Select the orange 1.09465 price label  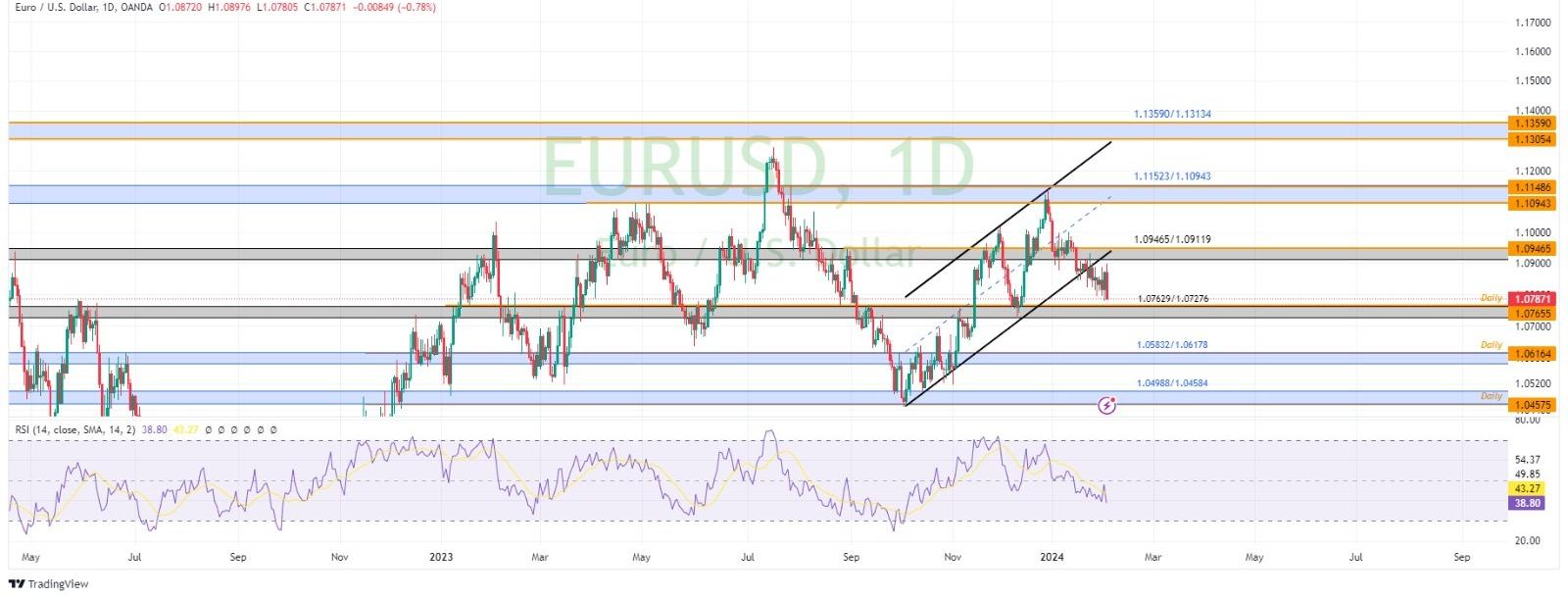(1531, 249)
